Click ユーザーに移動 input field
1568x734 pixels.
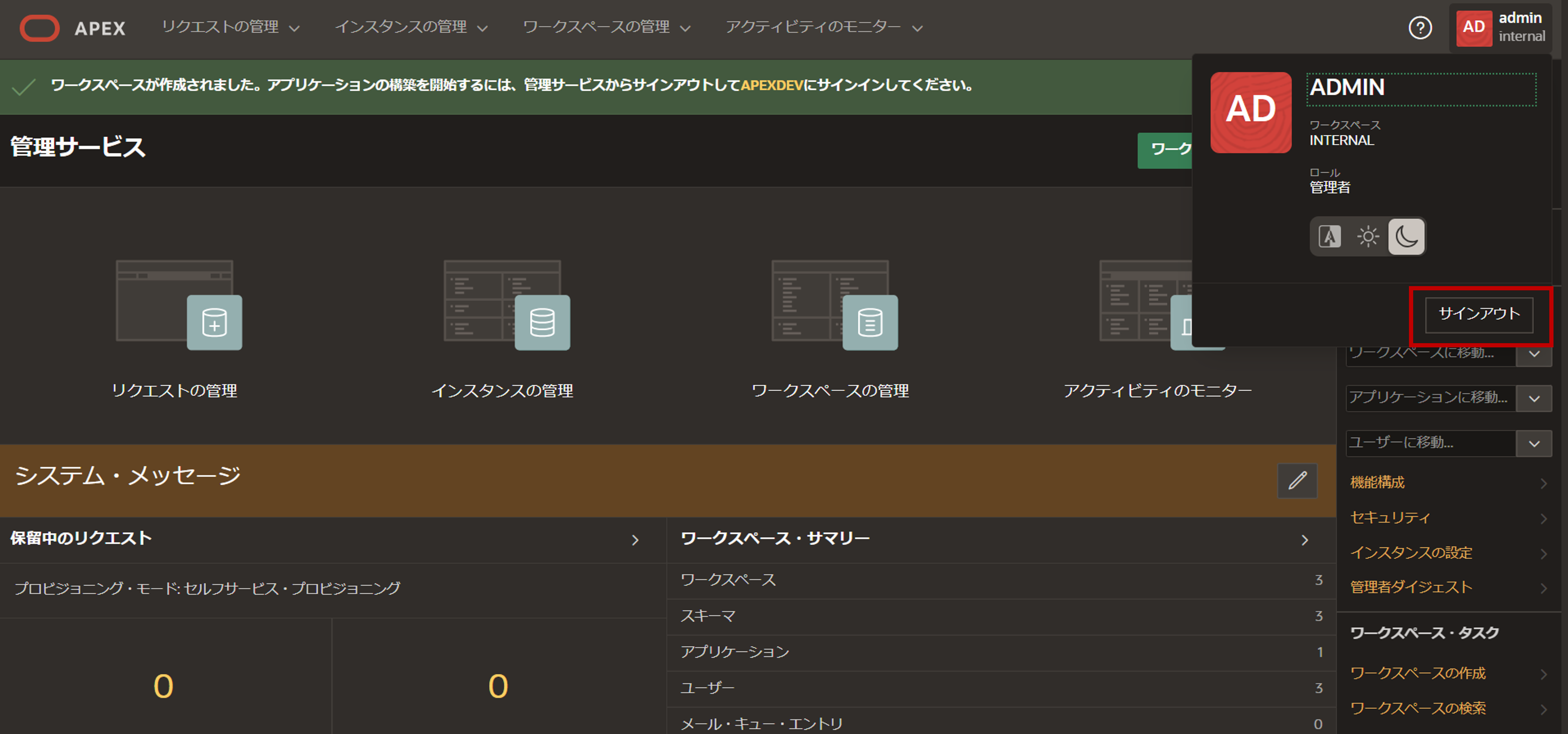[x=1429, y=443]
